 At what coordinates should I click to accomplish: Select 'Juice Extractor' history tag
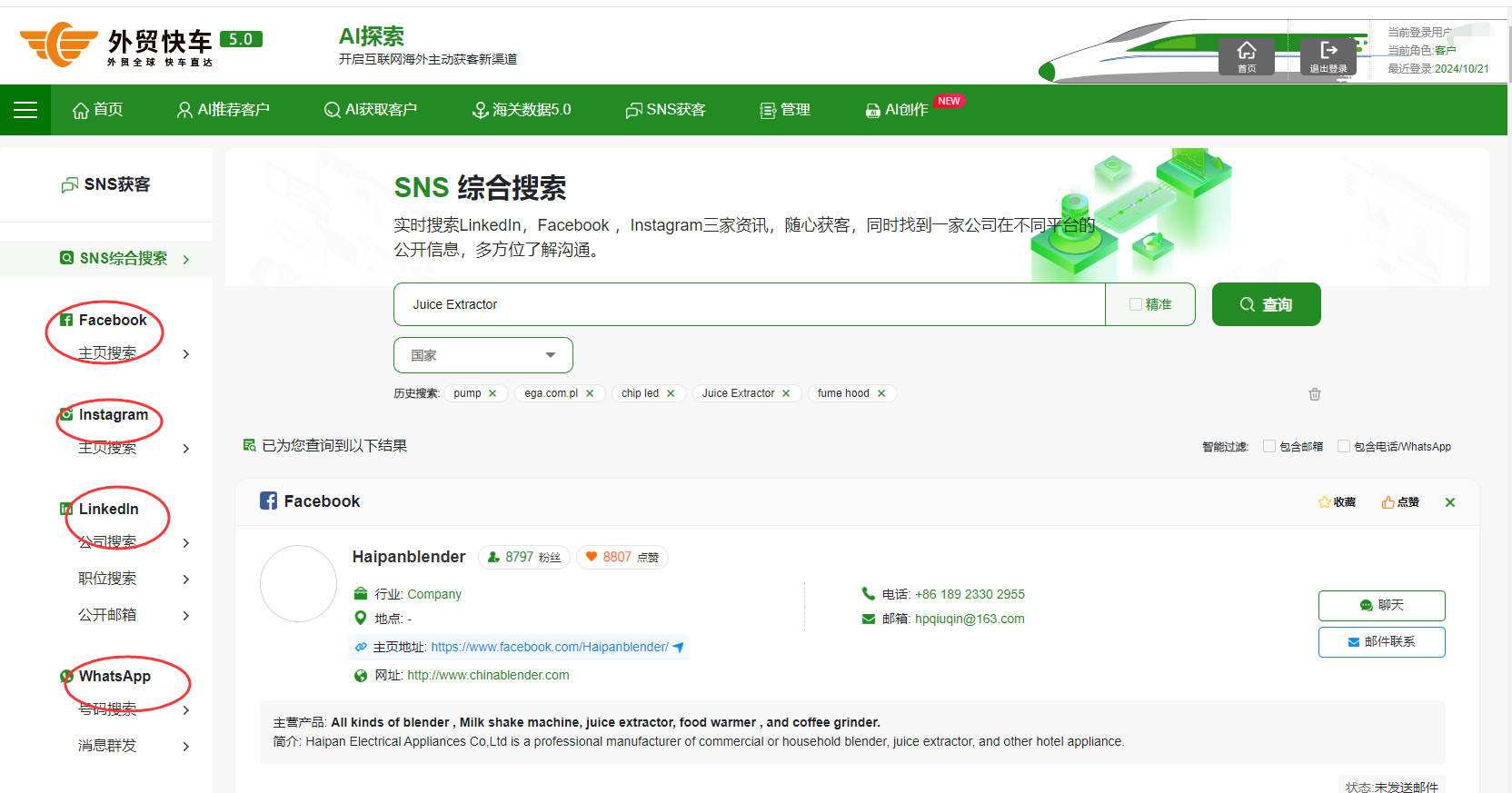coord(738,393)
